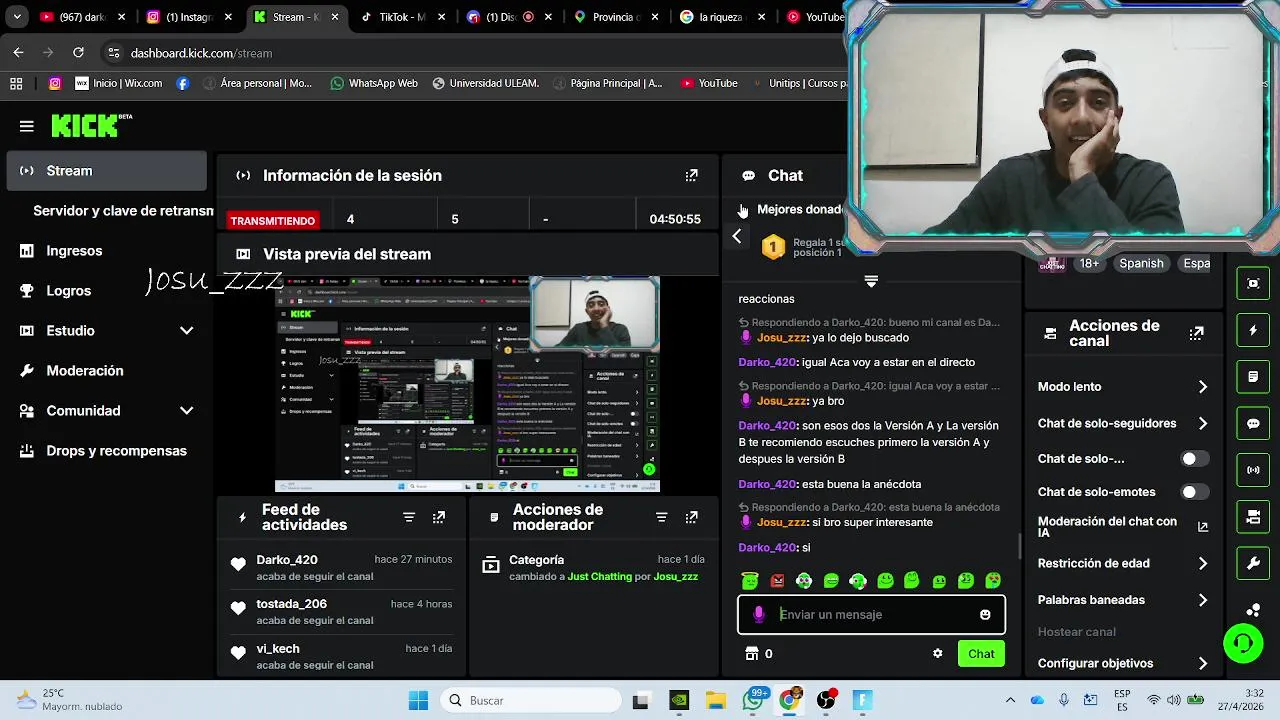Select the notes widget icon in right rail
Screen dimensions: 1280x720
click(1253, 377)
